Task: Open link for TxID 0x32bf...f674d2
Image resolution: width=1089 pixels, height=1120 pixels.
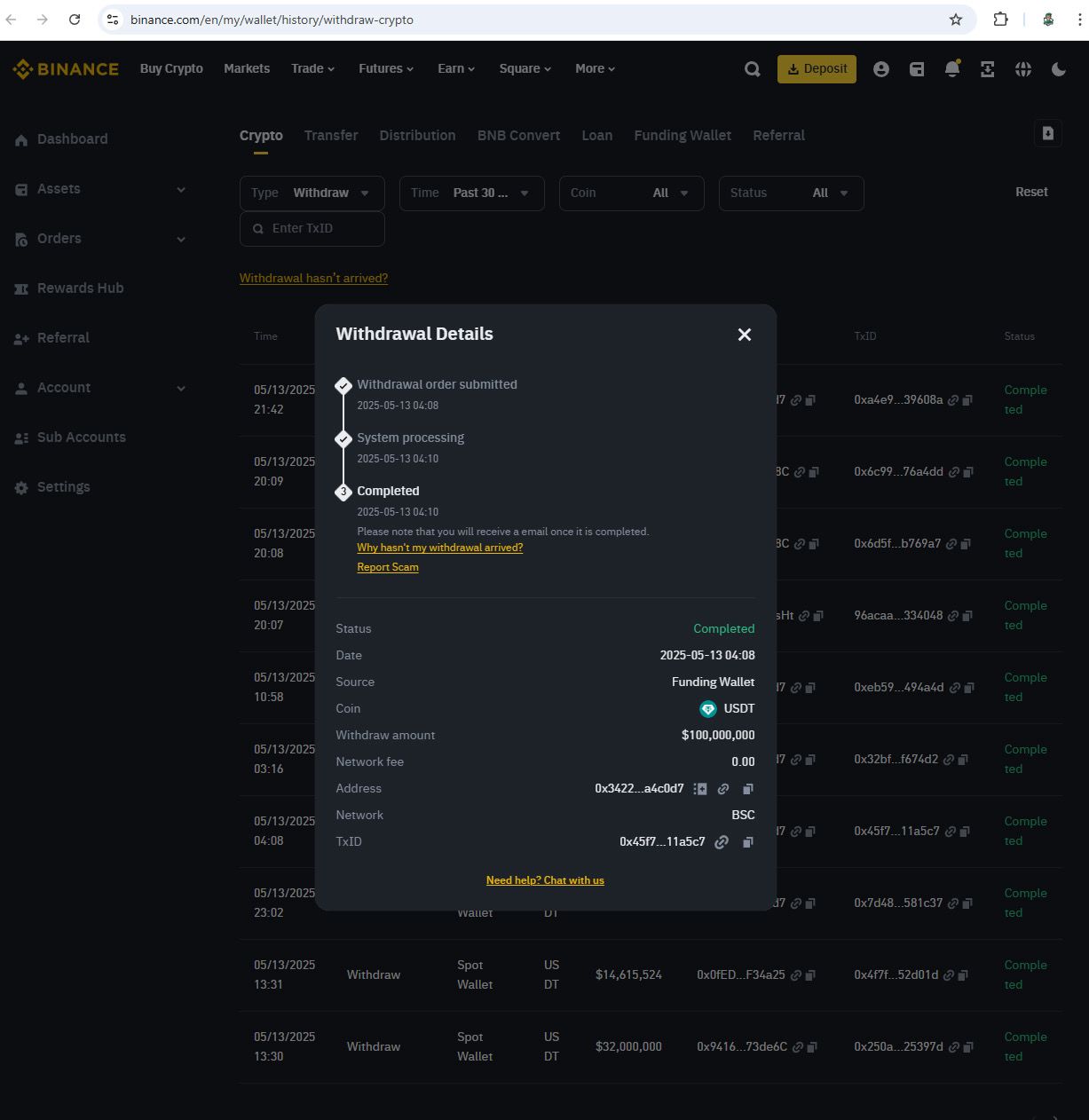Action: [x=949, y=760]
